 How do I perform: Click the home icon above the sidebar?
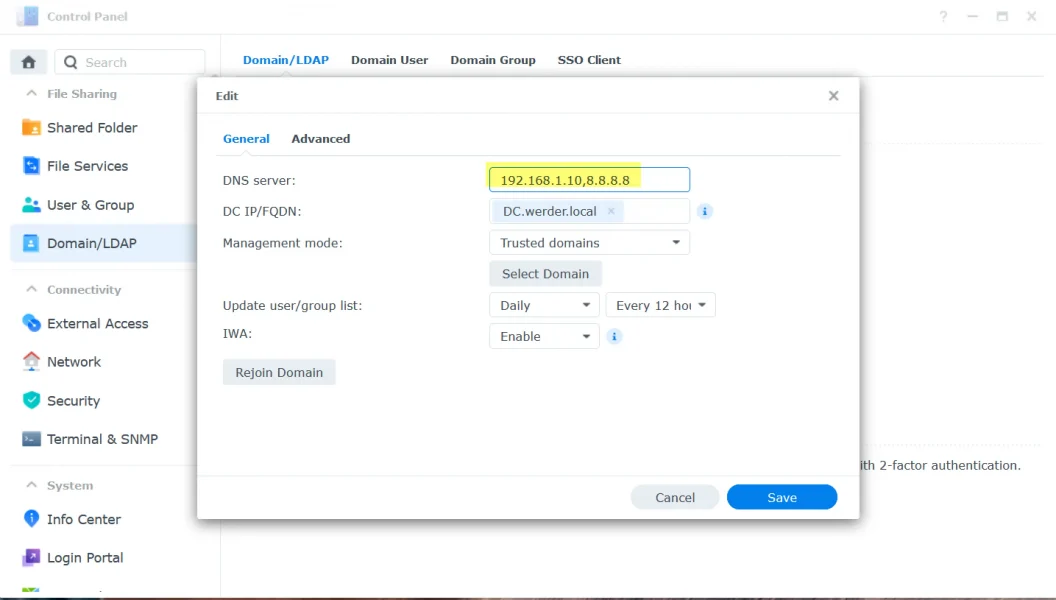click(x=28, y=61)
